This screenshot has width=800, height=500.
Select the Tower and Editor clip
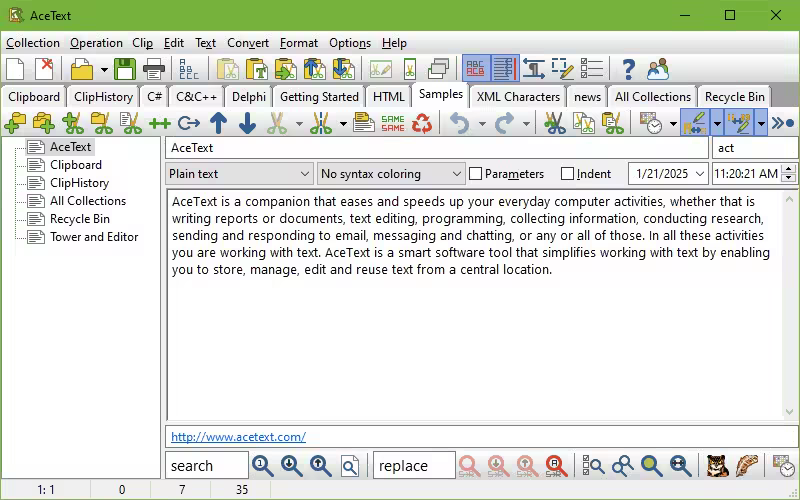point(94,237)
